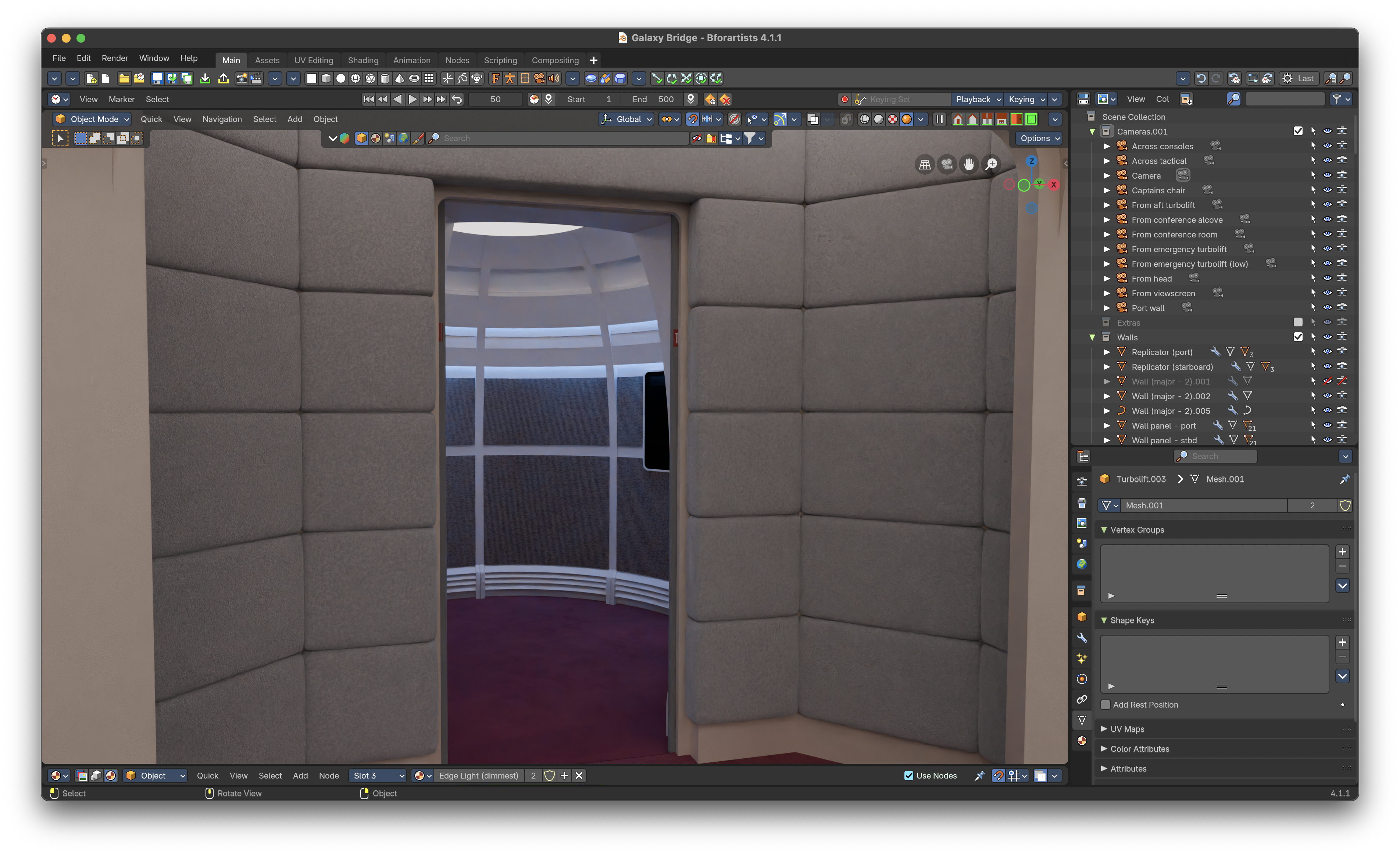Open the Global orientation dropdown

(627, 119)
